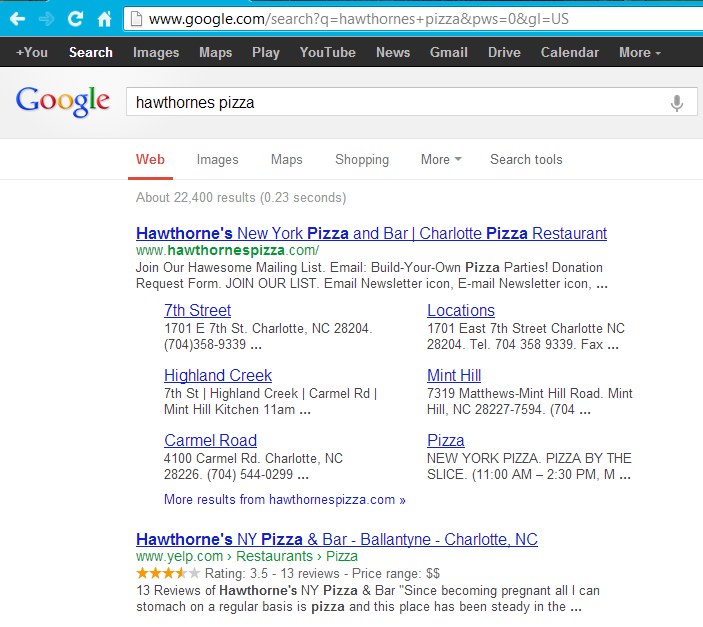This screenshot has height=627, width=703.
Task: Open the +You item in the black bar
Action: point(31,52)
